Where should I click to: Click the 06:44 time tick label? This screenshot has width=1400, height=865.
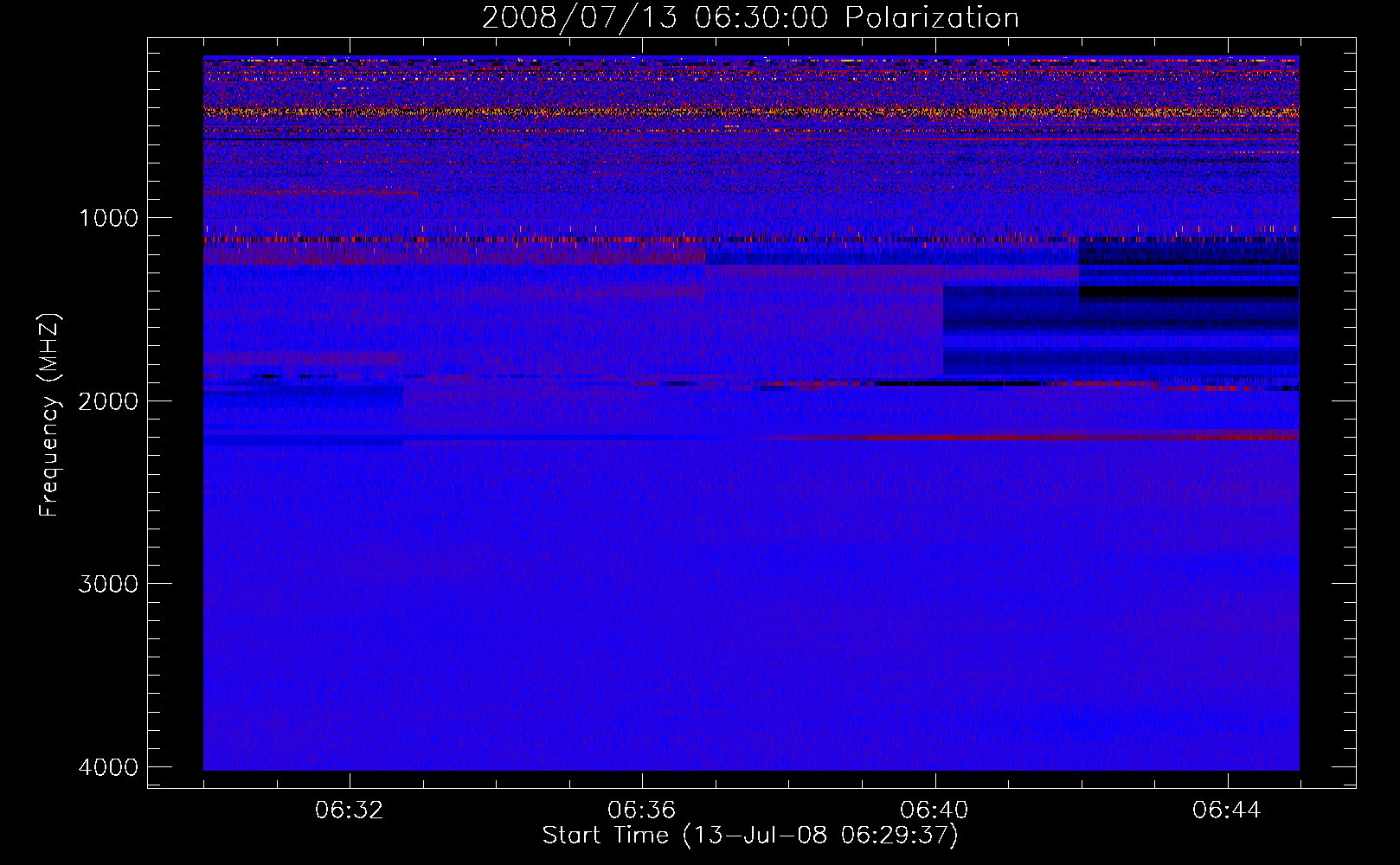point(1227,811)
